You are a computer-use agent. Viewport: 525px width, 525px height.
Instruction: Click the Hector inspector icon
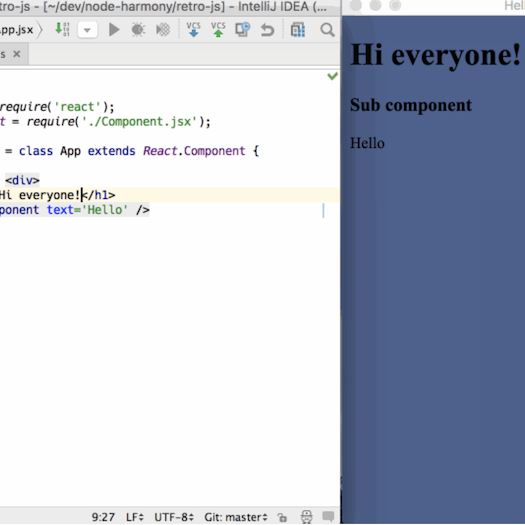(307, 517)
